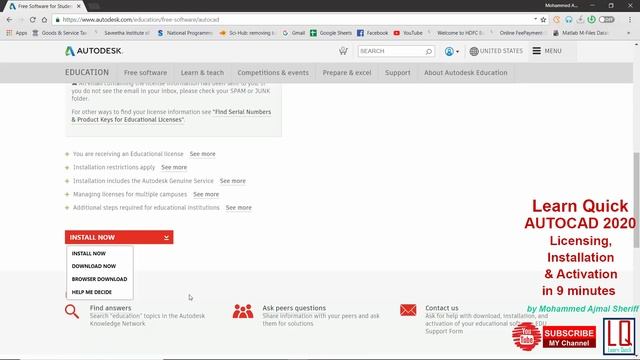Open the Google Sheets bookmark

(x=331, y=33)
